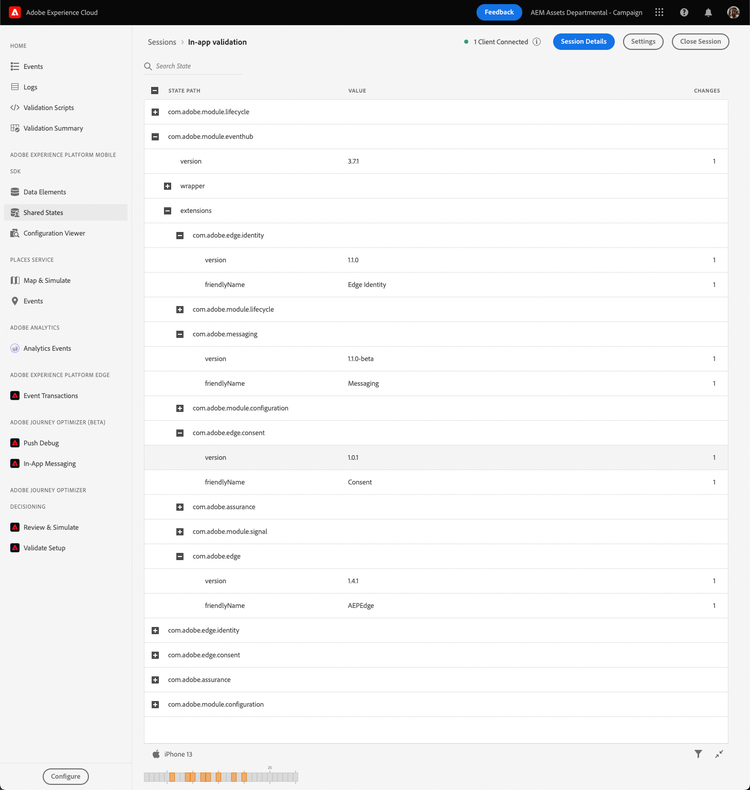Expand the bottom com.adobe.assurance row
750x790 pixels.
155,680
